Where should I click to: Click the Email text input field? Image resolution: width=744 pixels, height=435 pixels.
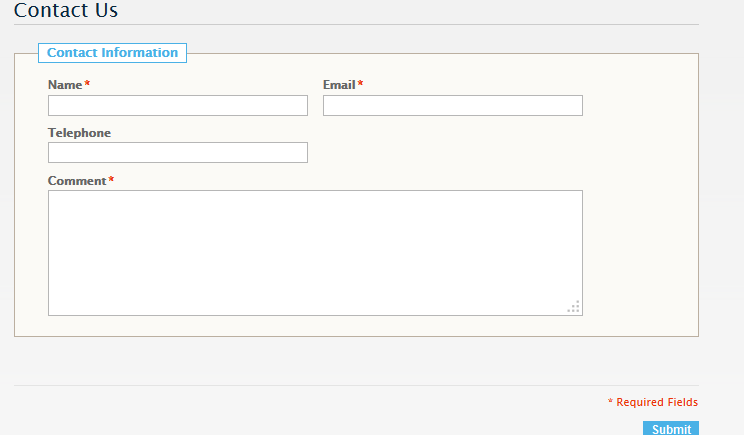click(x=453, y=105)
